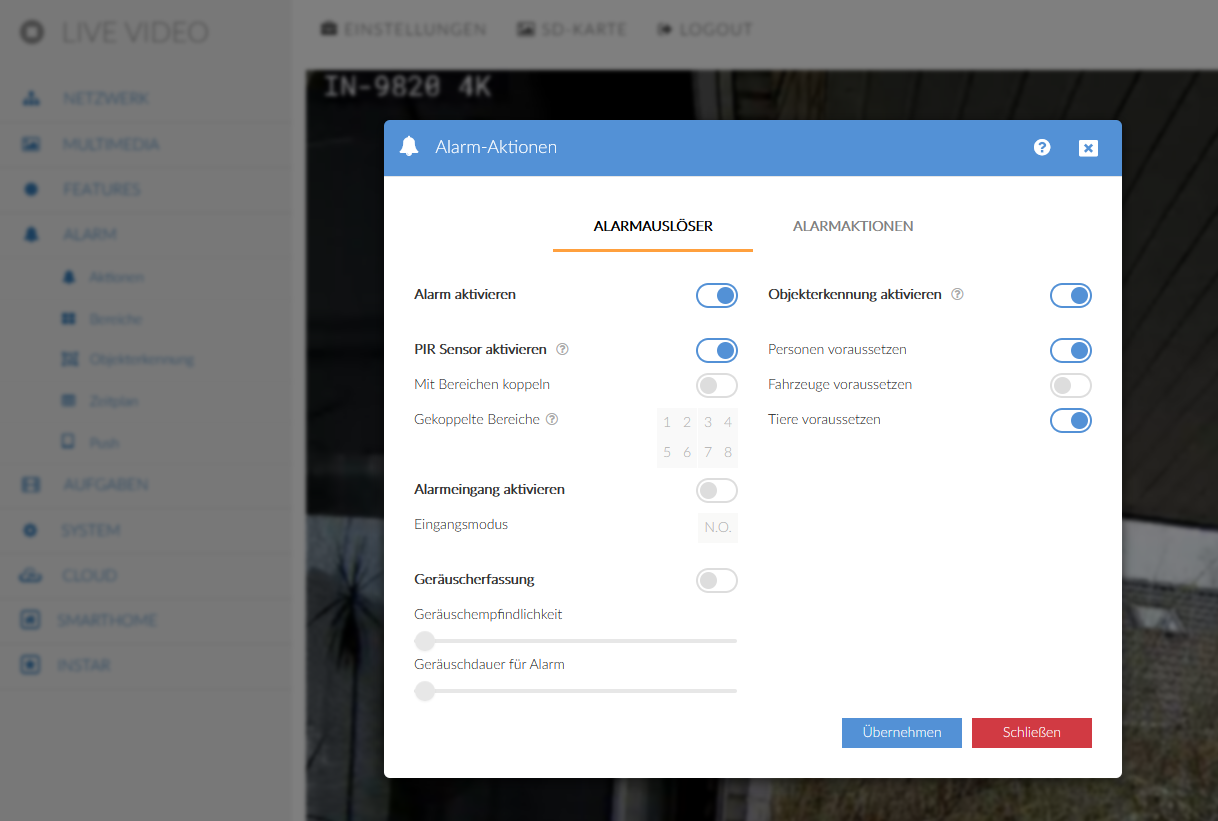Click the bell icon in dialog header
This screenshot has height=821, width=1218.
point(408,147)
